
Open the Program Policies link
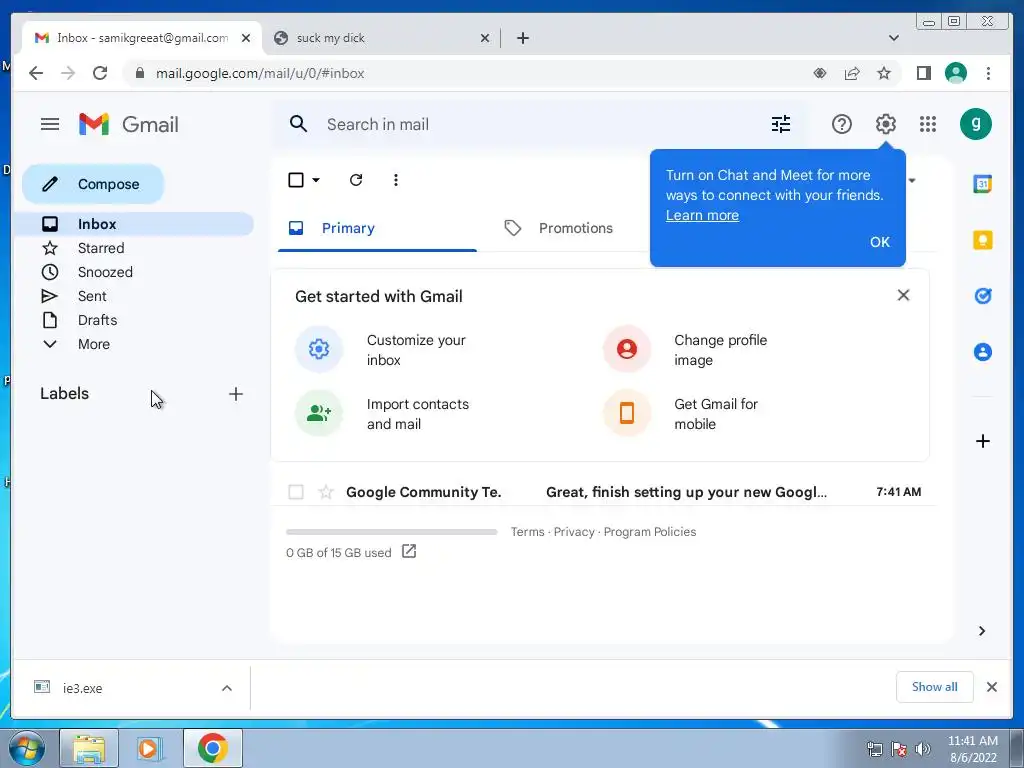coord(650,532)
